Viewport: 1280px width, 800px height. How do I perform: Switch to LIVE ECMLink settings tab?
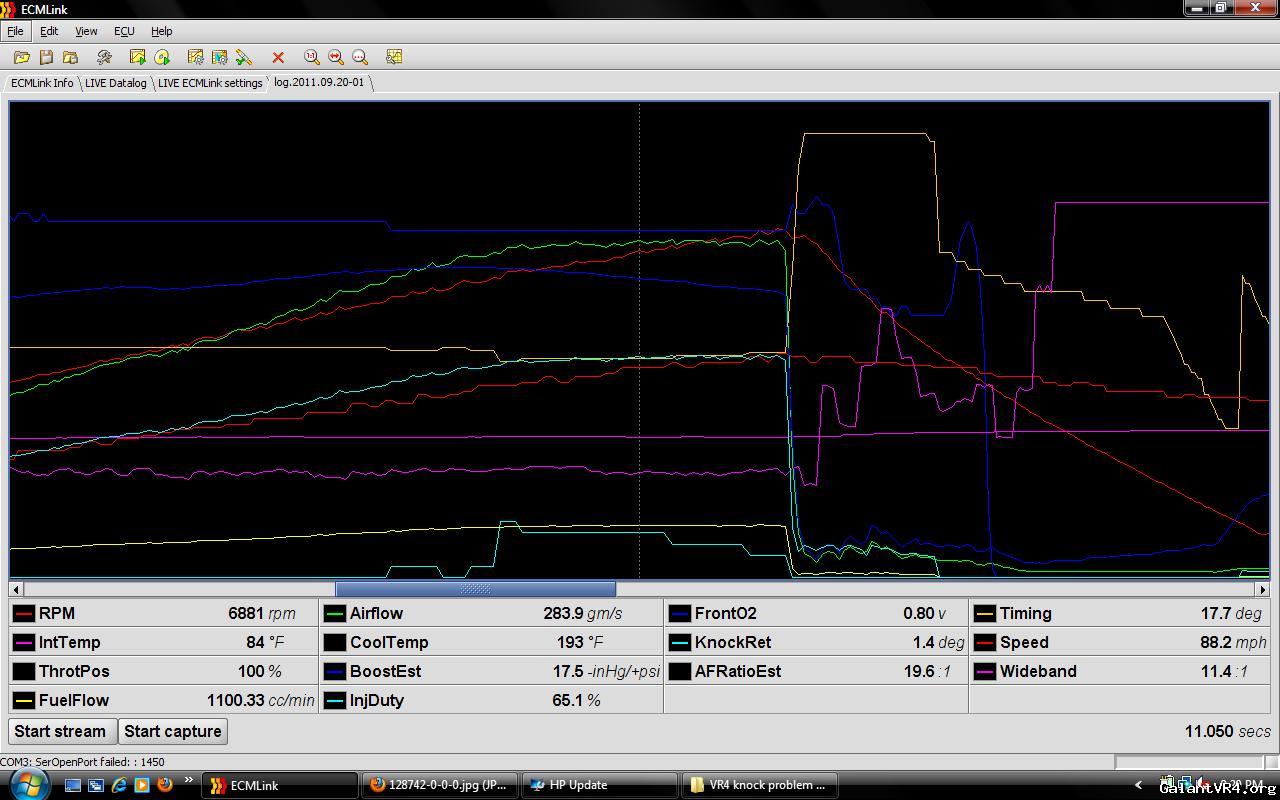click(210, 83)
